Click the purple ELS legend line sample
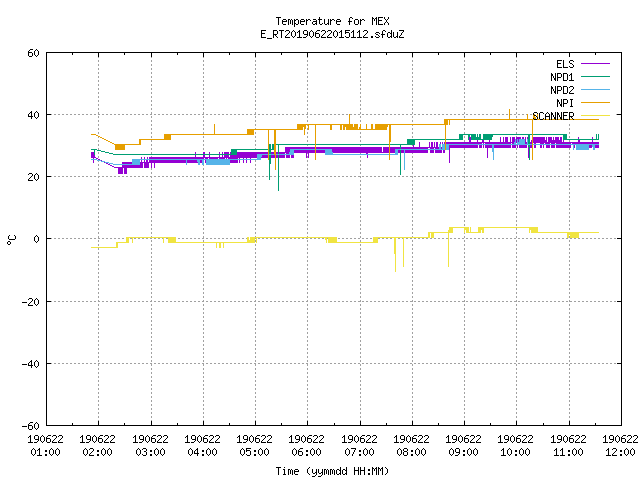The height and width of the screenshot is (480, 640). 595,64
